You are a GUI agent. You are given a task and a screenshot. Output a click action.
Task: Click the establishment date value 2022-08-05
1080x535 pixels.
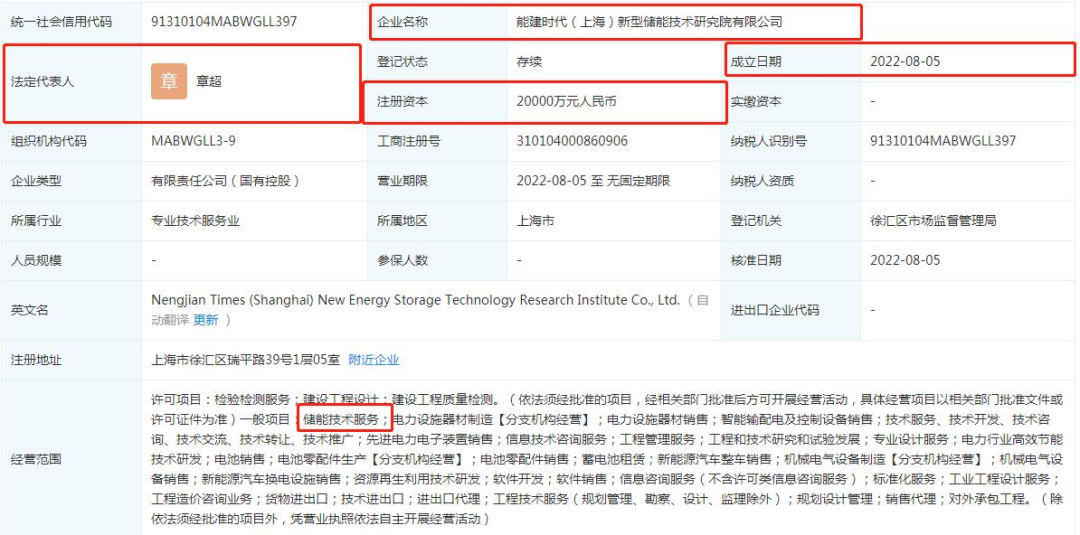pyautogui.click(x=905, y=61)
